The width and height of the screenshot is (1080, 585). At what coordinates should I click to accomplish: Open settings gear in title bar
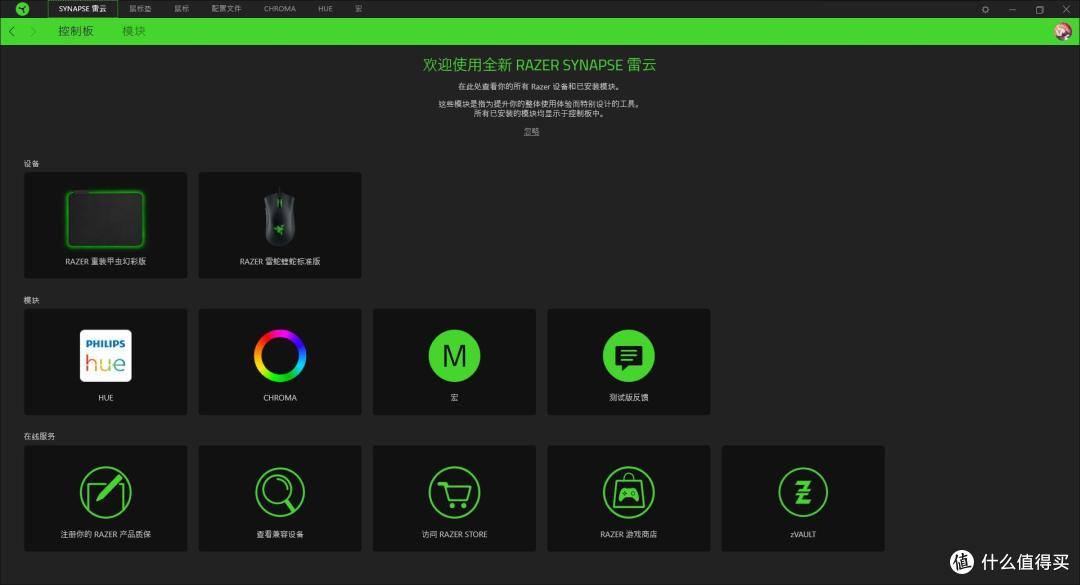[x=986, y=10]
